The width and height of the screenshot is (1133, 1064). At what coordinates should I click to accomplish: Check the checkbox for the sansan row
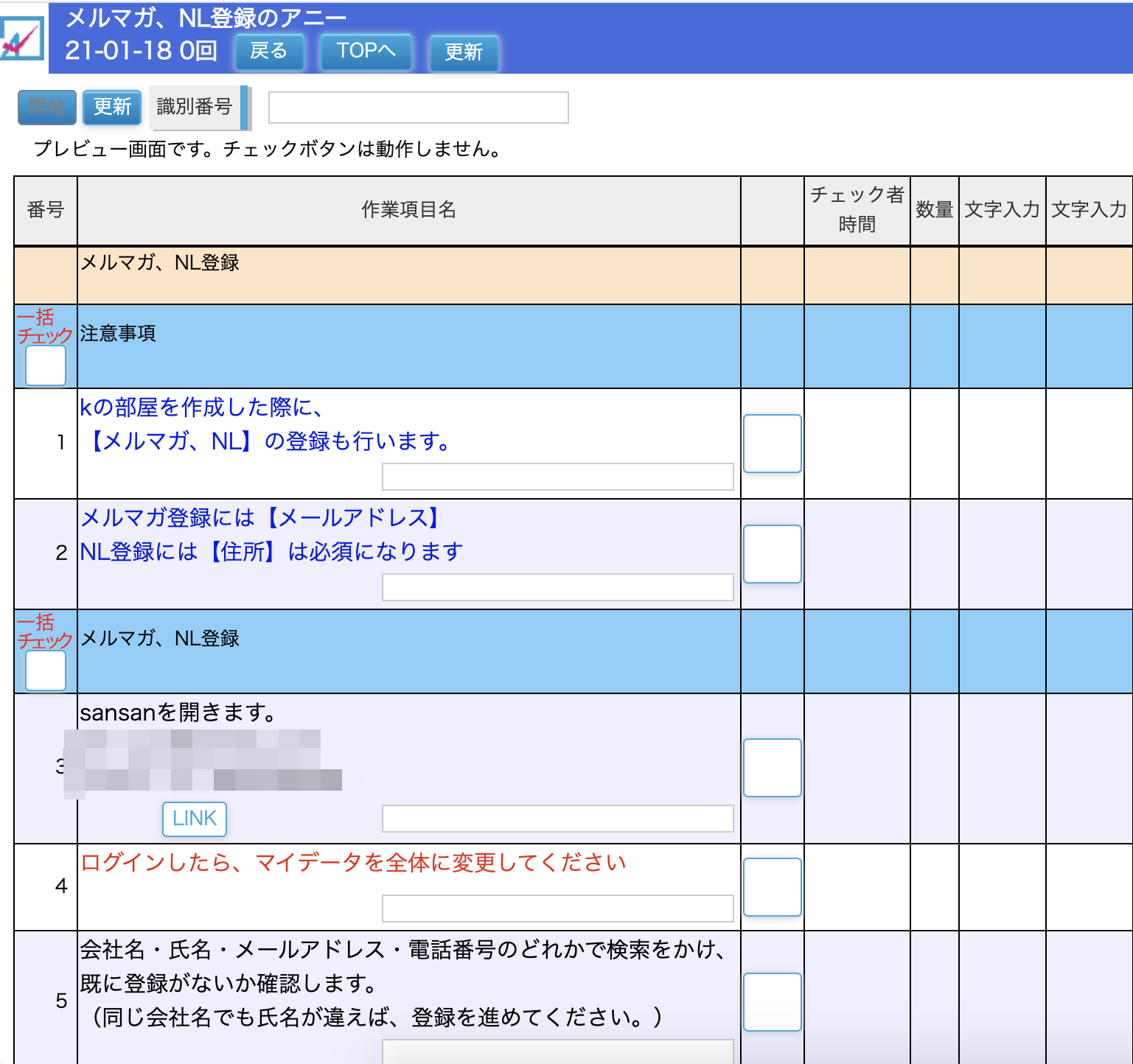tap(772, 768)
